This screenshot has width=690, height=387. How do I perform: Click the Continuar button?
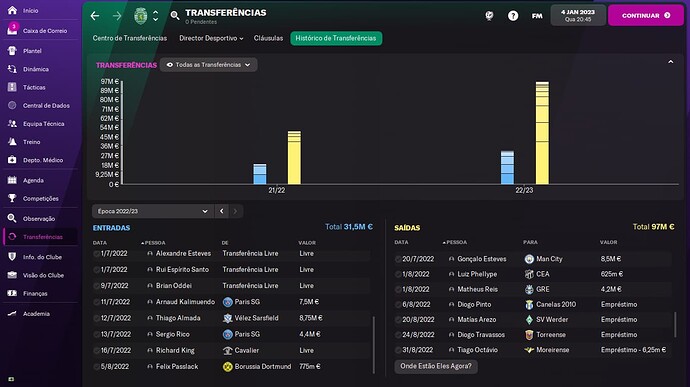click(646, 15)
